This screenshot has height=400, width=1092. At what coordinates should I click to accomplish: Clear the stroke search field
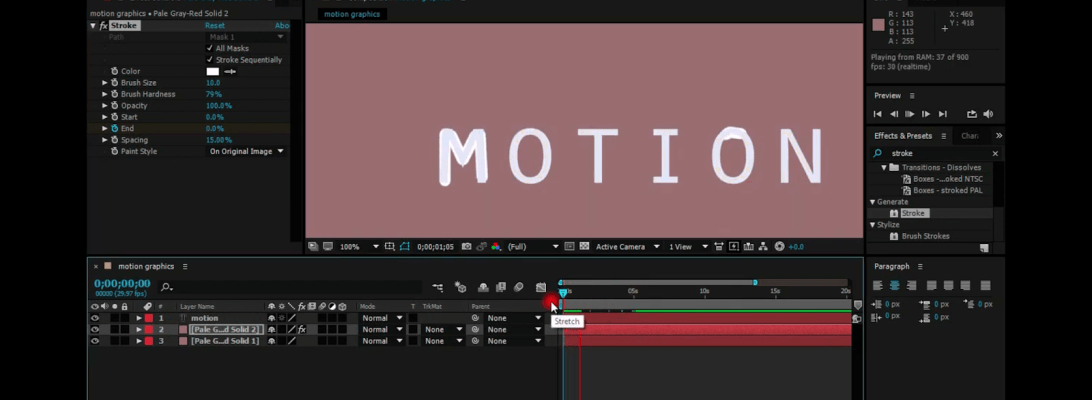(x=995, y=154)
